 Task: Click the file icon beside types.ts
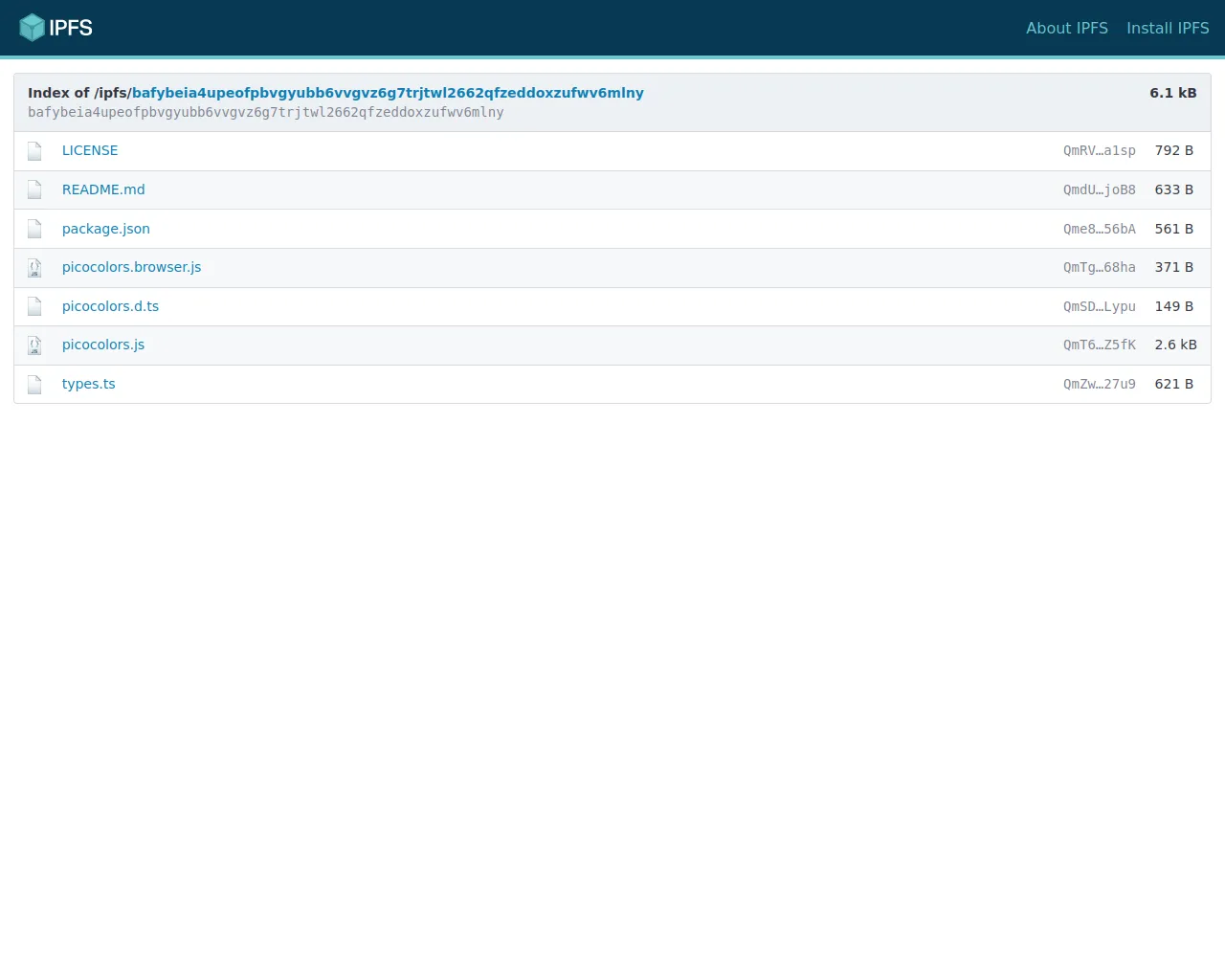34,385
